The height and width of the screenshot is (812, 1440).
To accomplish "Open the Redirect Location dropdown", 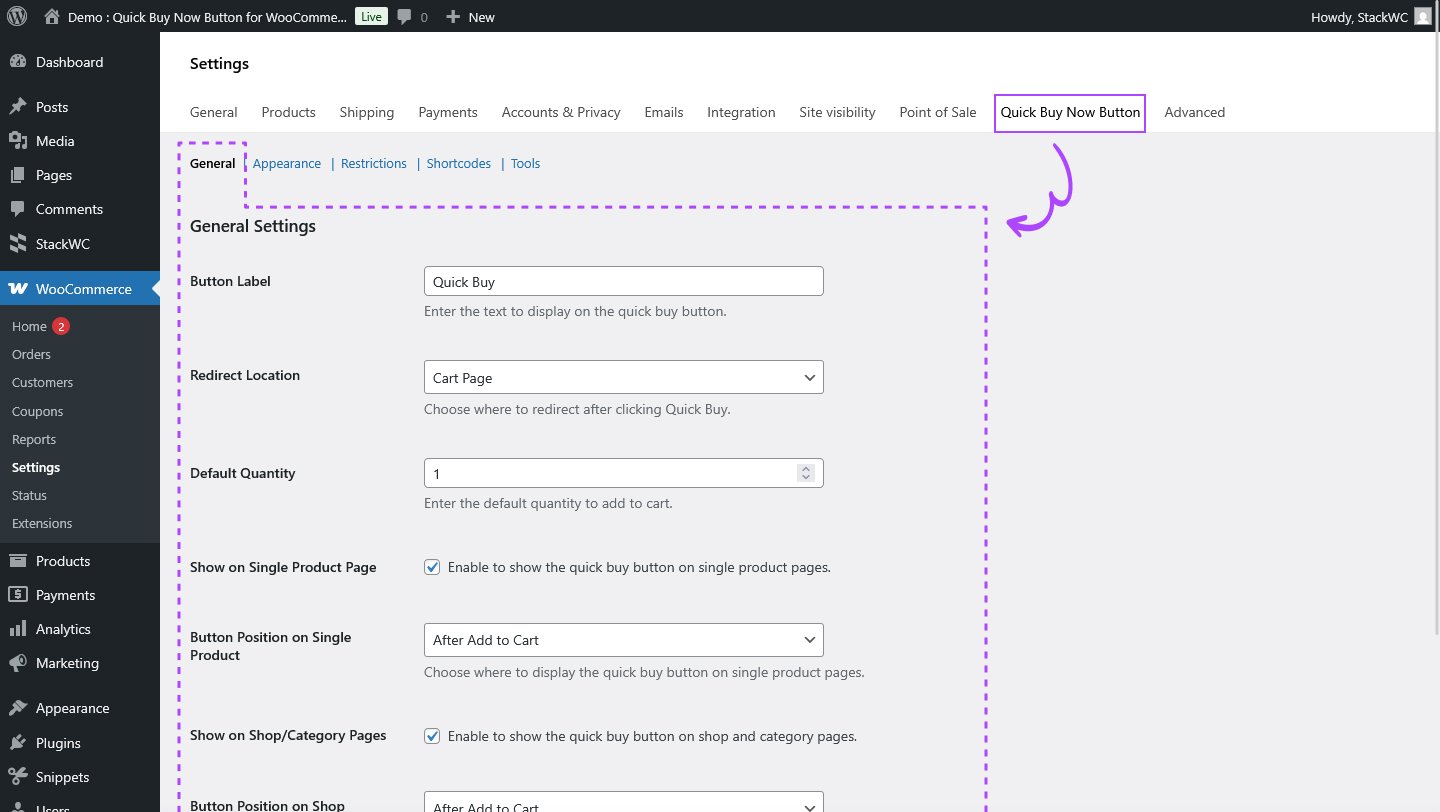I will click(x=623, y=378).
